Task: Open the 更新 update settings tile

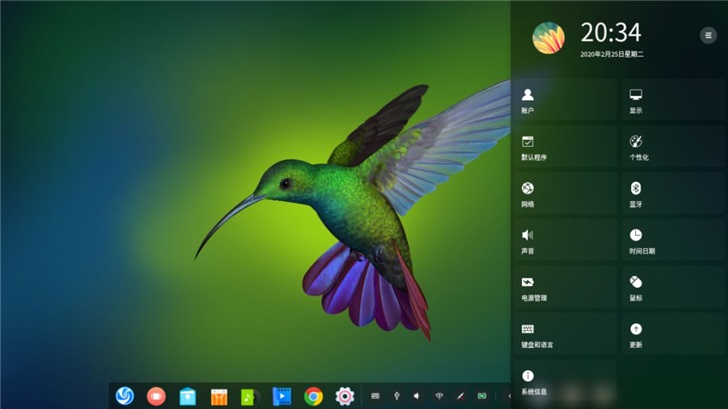Action: [673, 334]
